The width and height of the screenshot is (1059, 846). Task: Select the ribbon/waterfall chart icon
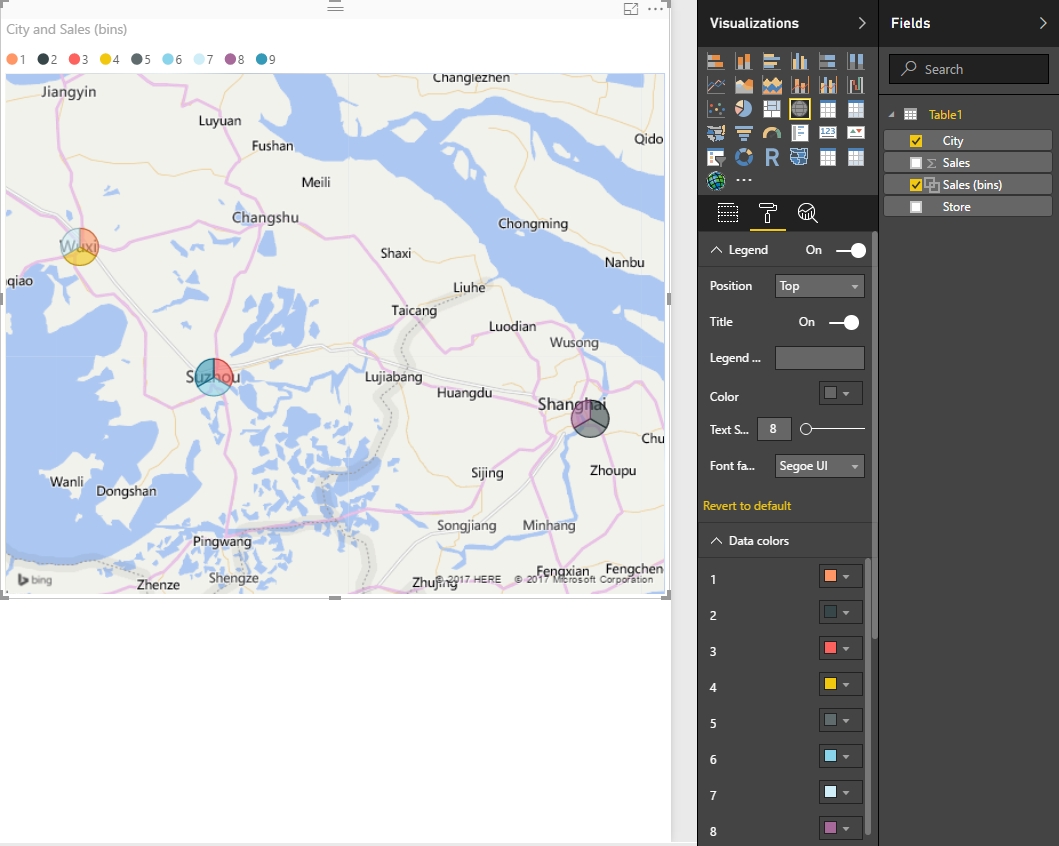pos(856,85)
